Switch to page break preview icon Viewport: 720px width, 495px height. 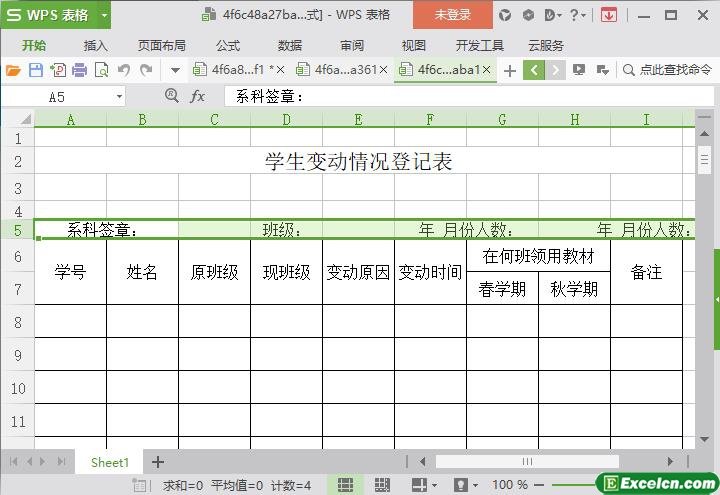[382, 485]
